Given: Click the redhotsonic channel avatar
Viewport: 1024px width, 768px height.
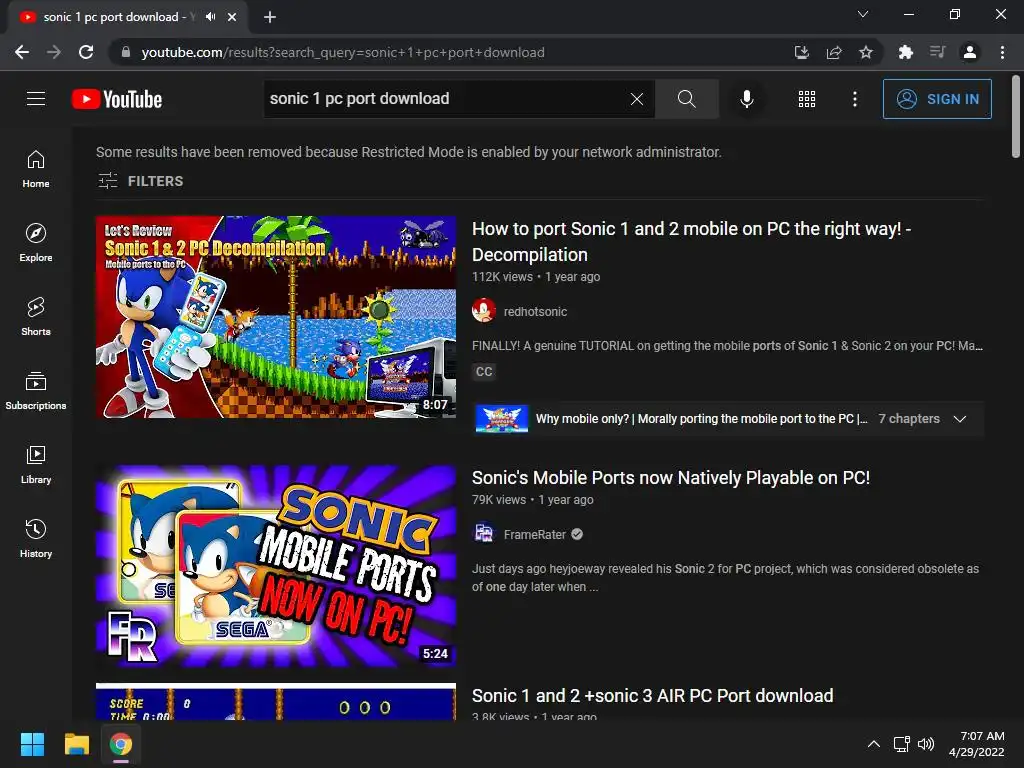Looking at the screenshot, I should click(x=484, y=311).
